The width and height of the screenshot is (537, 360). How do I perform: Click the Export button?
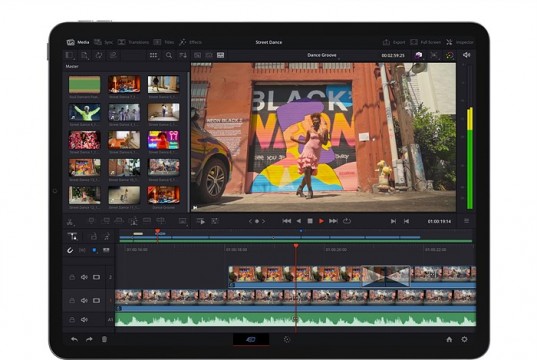pos(394,42)
